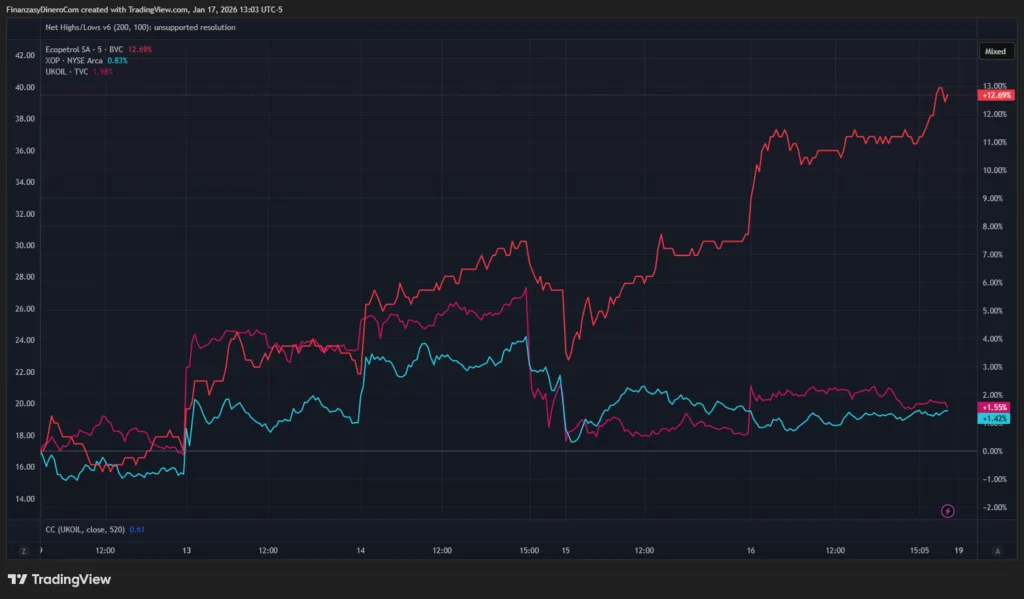The height and width of the screenshot is (599, 1024).
Task: Open the Mixed currency selector
Action: click(995, 49)
